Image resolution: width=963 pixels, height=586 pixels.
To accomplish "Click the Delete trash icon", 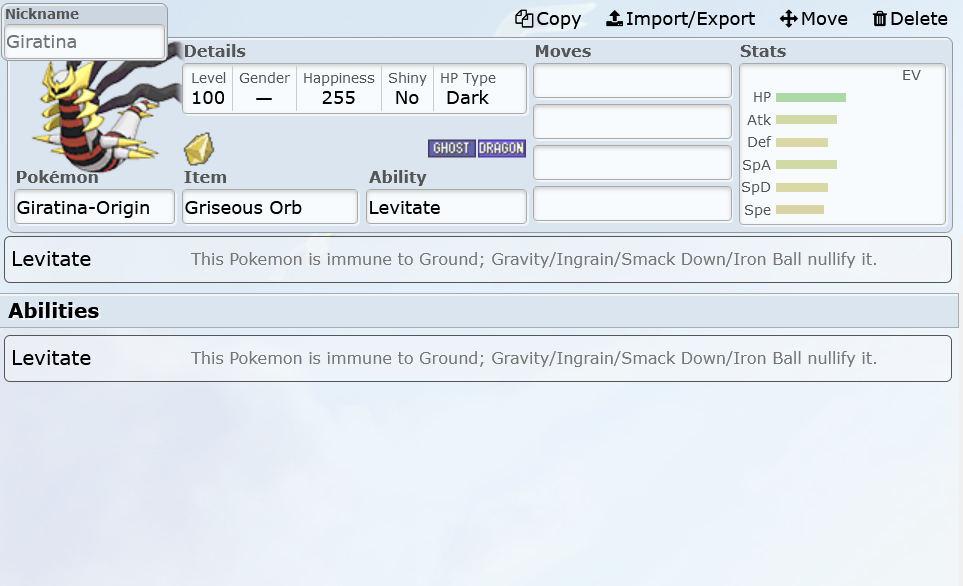I will coord(879,19).
